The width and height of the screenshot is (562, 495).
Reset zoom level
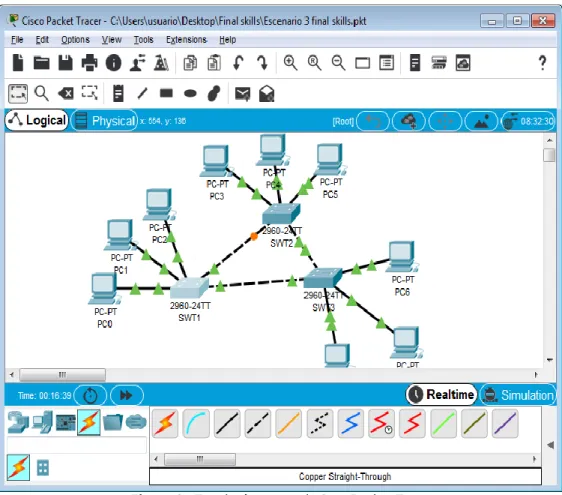click(x=314, y=63)
